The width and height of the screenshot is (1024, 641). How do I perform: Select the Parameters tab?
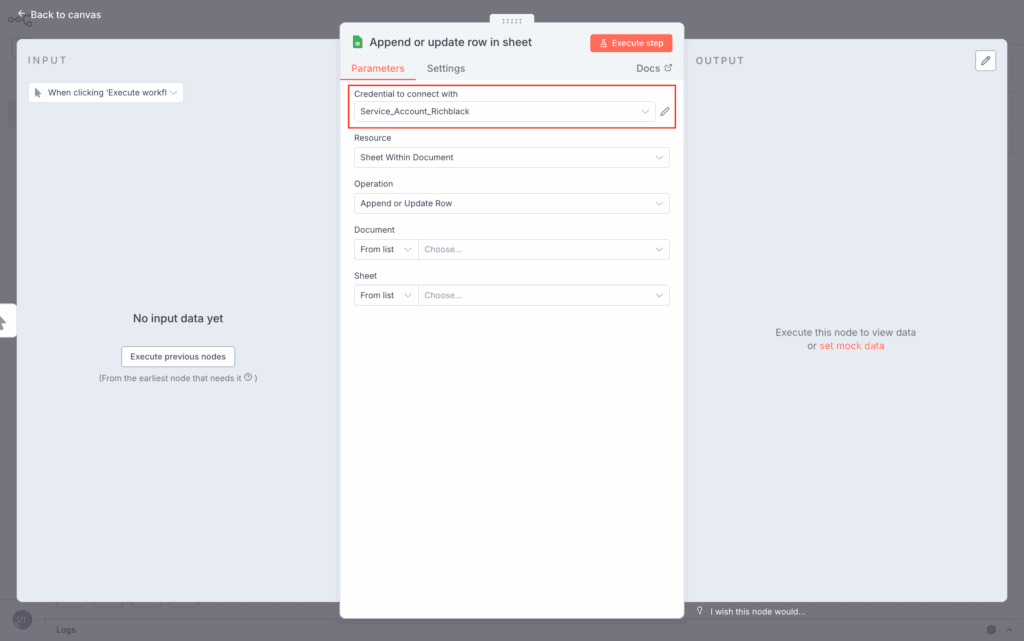click(x=378, y=69)
